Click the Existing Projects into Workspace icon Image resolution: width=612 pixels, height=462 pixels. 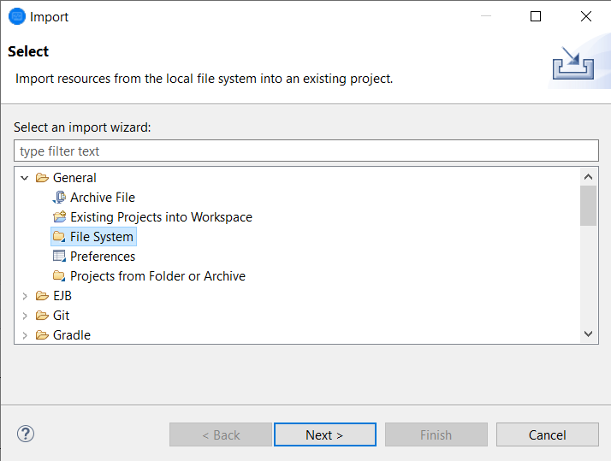59,217
